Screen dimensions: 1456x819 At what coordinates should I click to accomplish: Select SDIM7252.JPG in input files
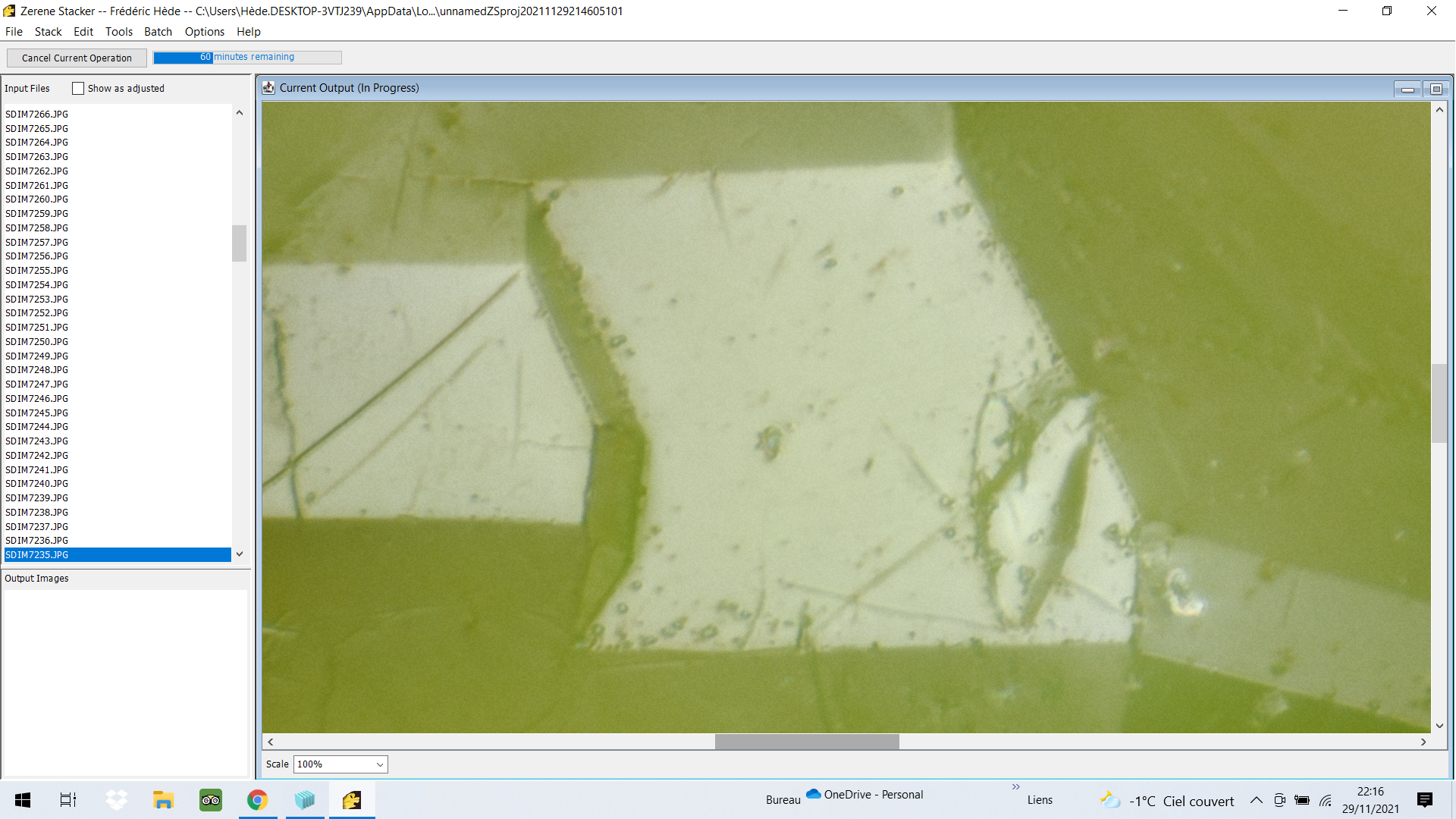[118, 313]
